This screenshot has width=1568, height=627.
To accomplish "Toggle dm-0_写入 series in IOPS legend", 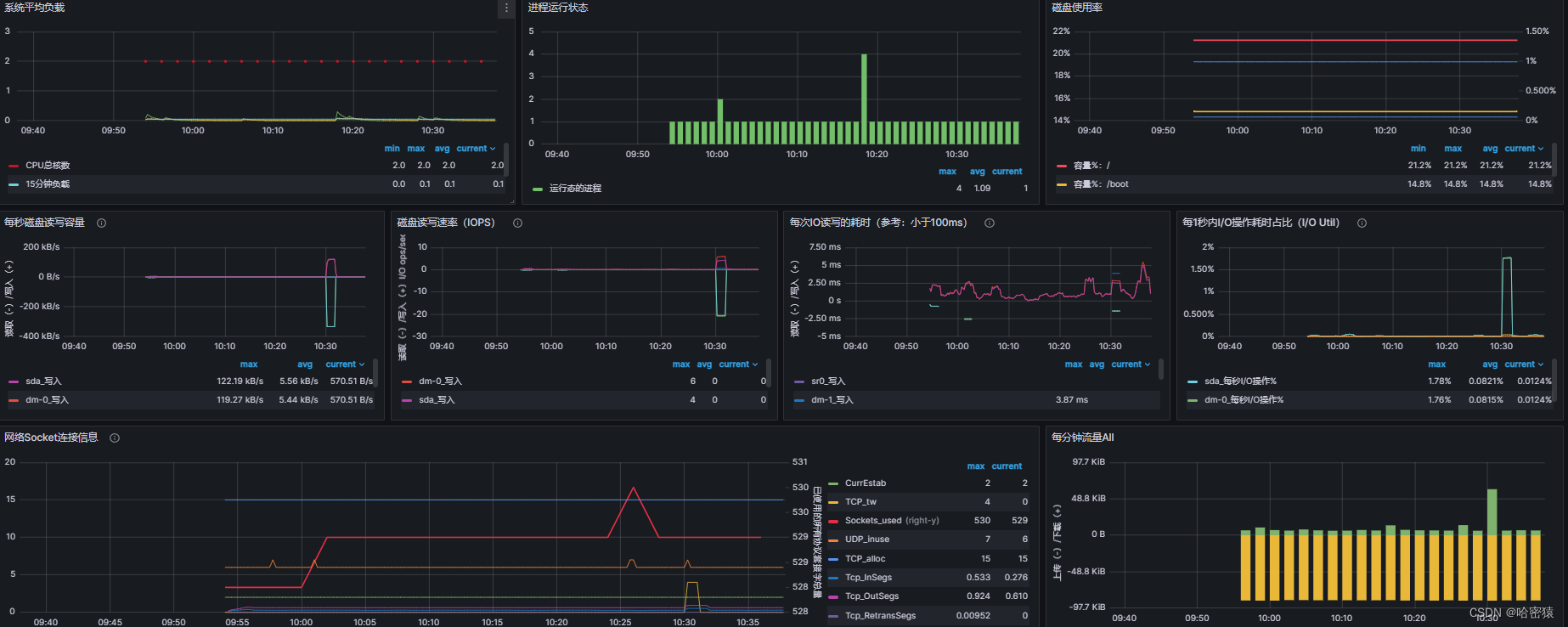I will (440, 381).
